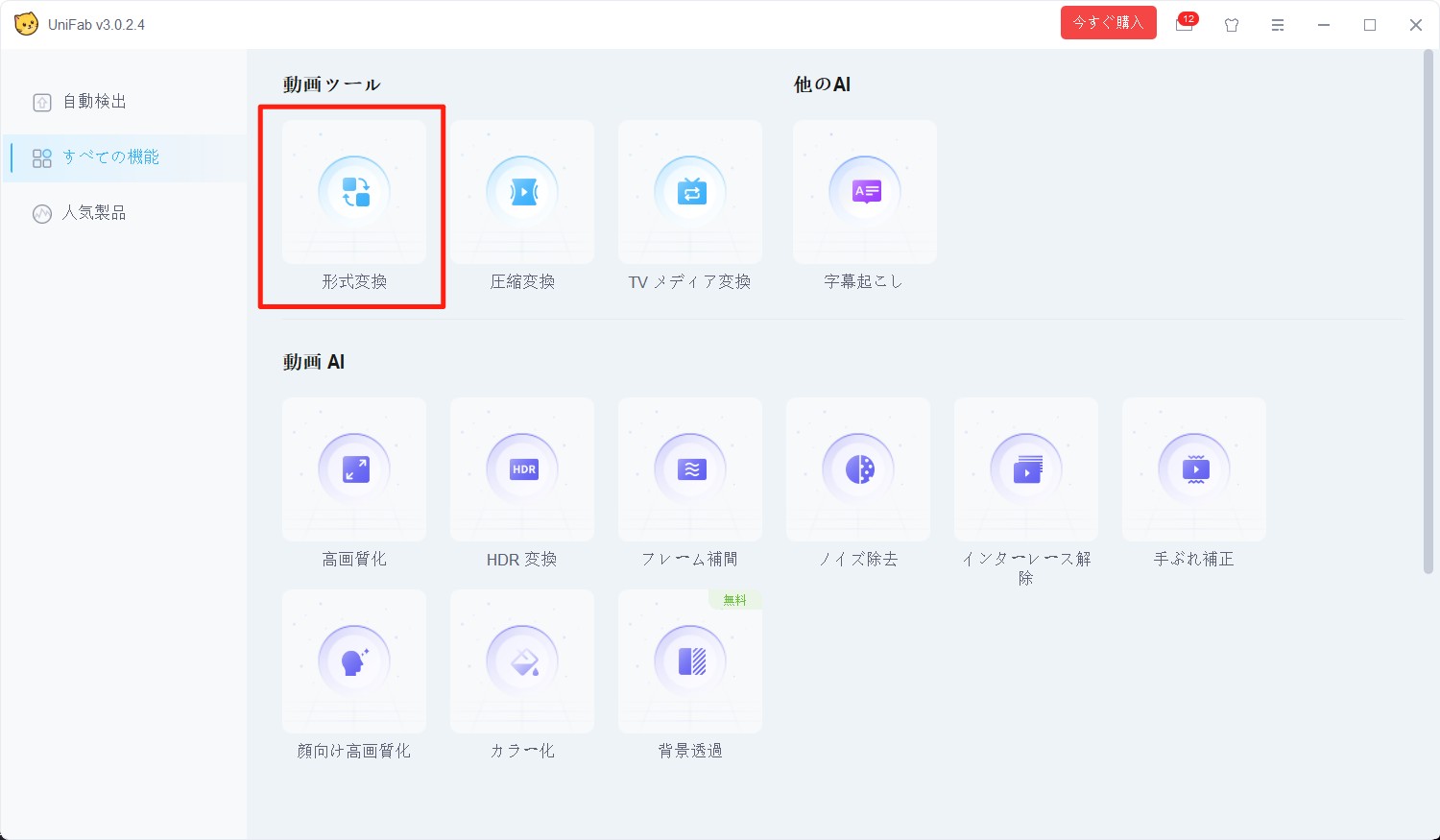Open the skin theme shirt icon
This screenshot has height=840, width=1440.
(x=1232, y=25)
